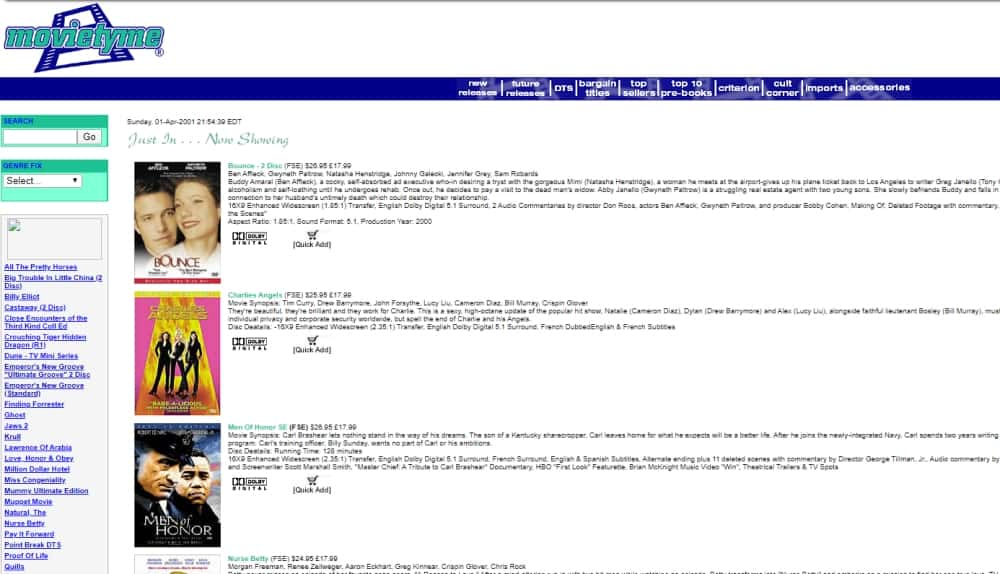Screen dimensions: 1000x574
Task: Open top 10 pre-books nav item
Action: 686,88
